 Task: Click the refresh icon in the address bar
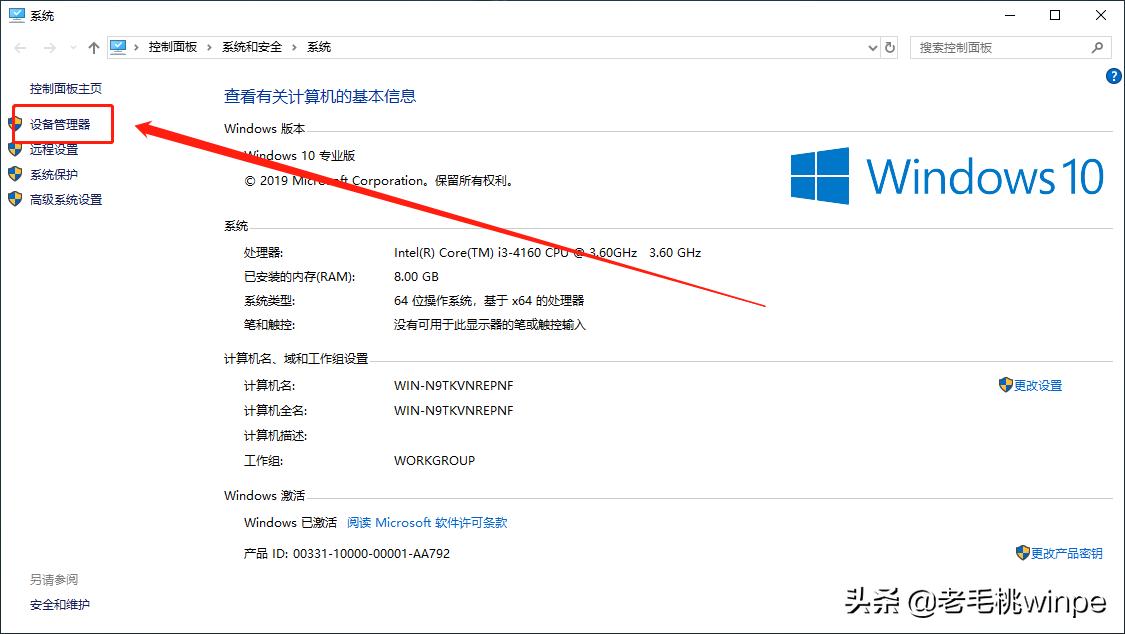point(889,46)
